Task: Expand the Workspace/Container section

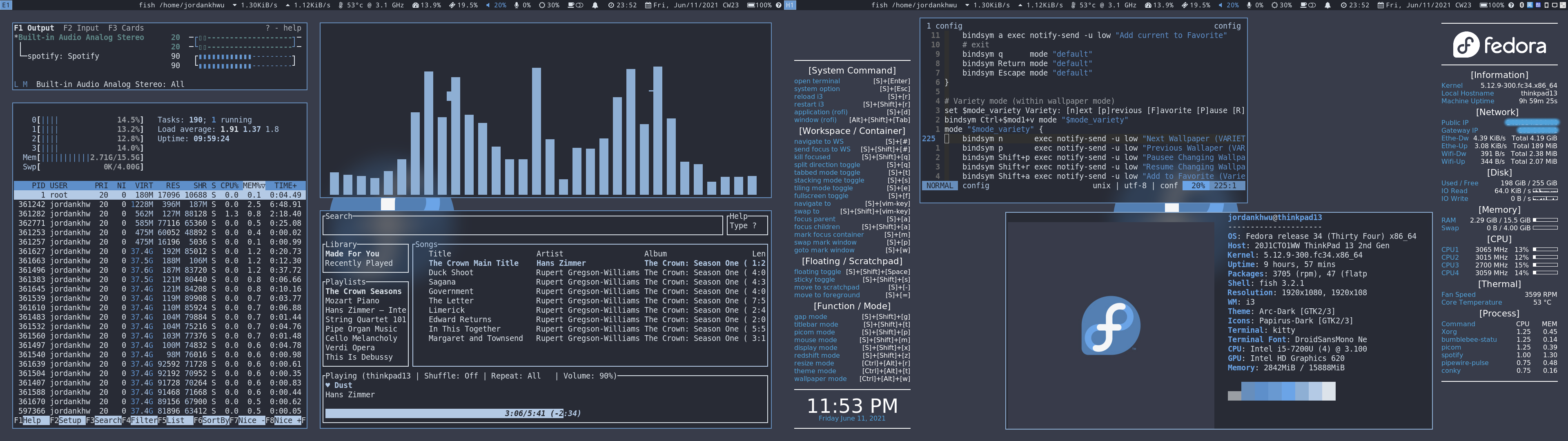Action: [853, 131]
